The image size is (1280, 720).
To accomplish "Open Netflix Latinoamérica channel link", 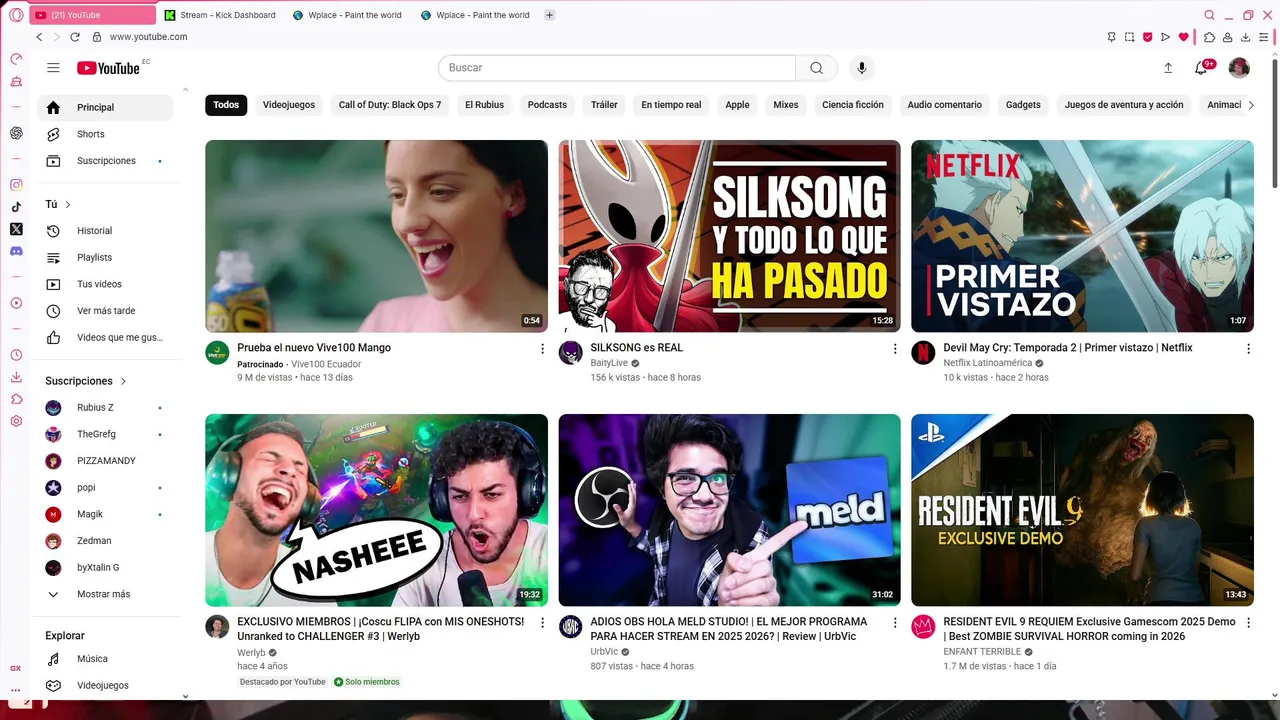I will [988, 364].
